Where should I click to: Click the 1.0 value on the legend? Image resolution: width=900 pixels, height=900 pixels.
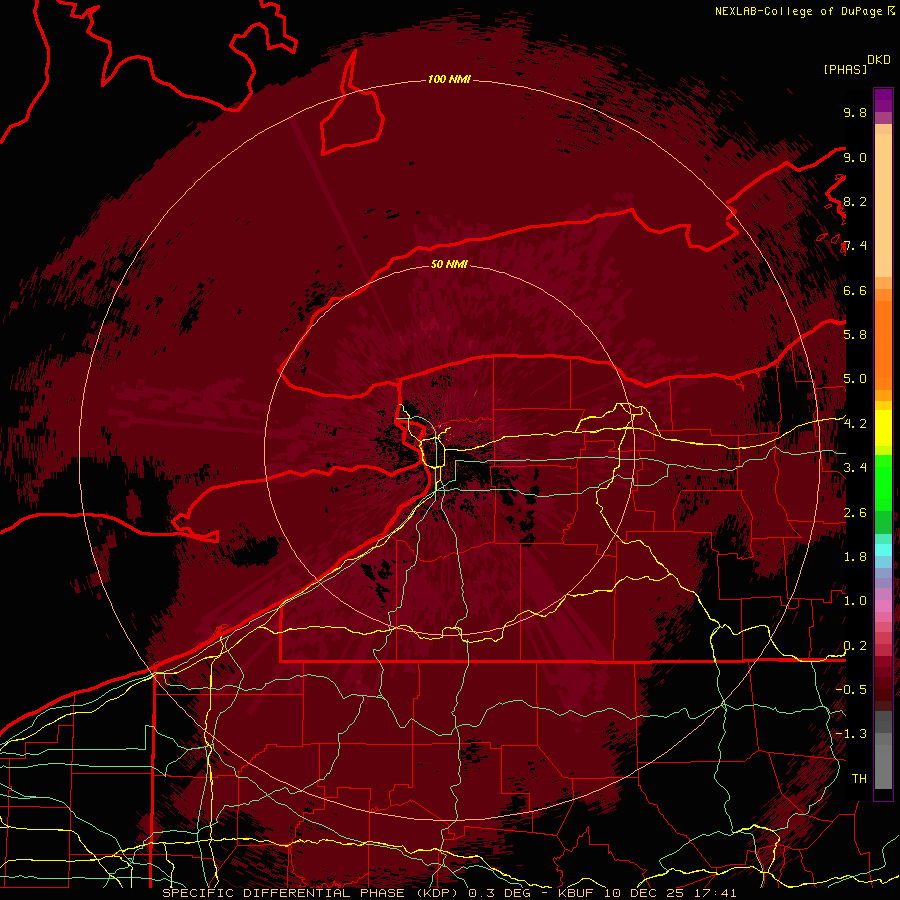(x=855, y=601)
